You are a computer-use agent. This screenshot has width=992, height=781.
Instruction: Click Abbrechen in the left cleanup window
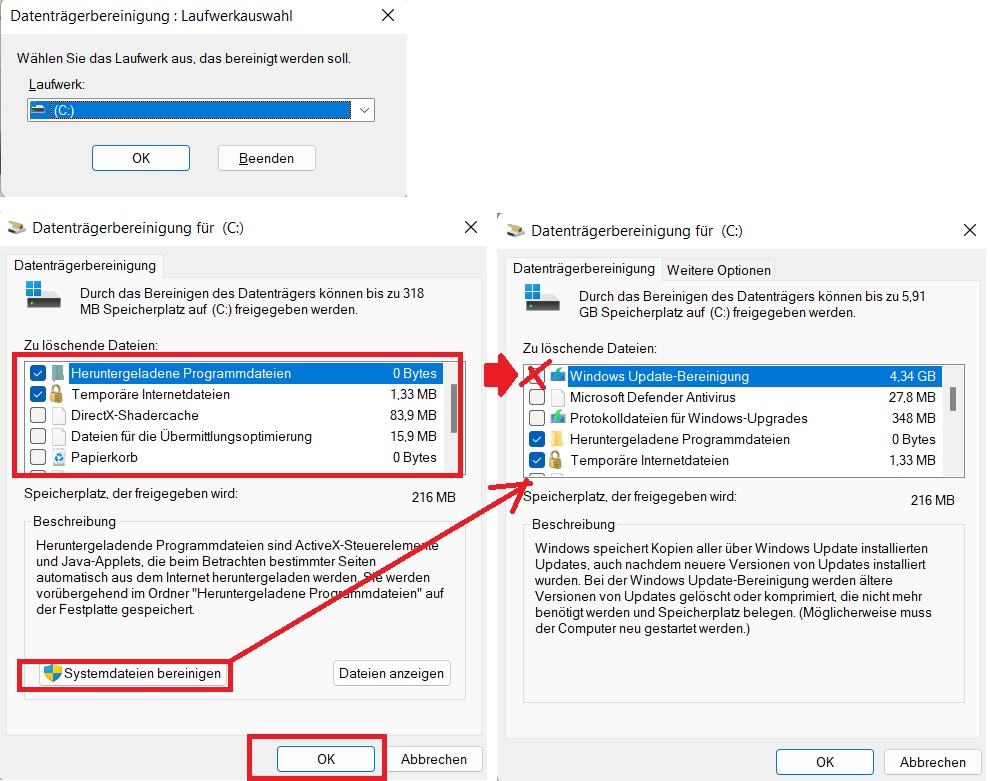pyautogui.click(x=434, y=759)
